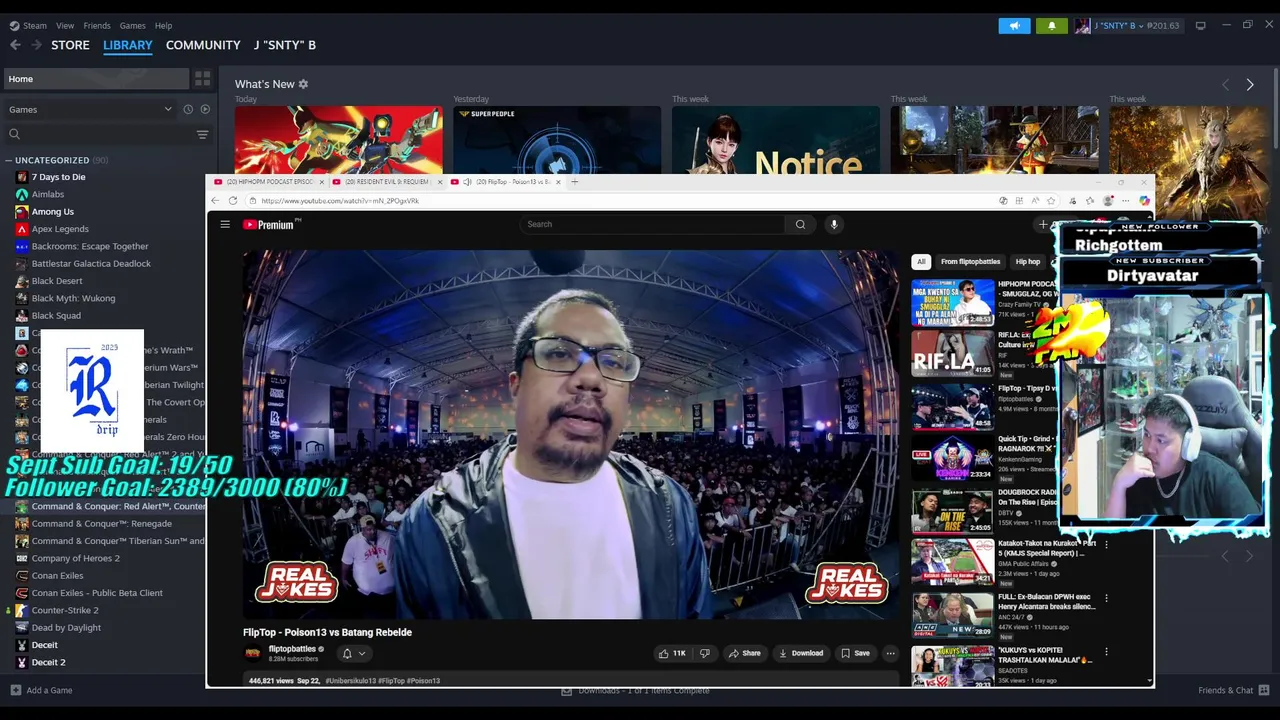Open Games menu in Steam
This screenshot has width=1280, height=720.
click(132, 26)
